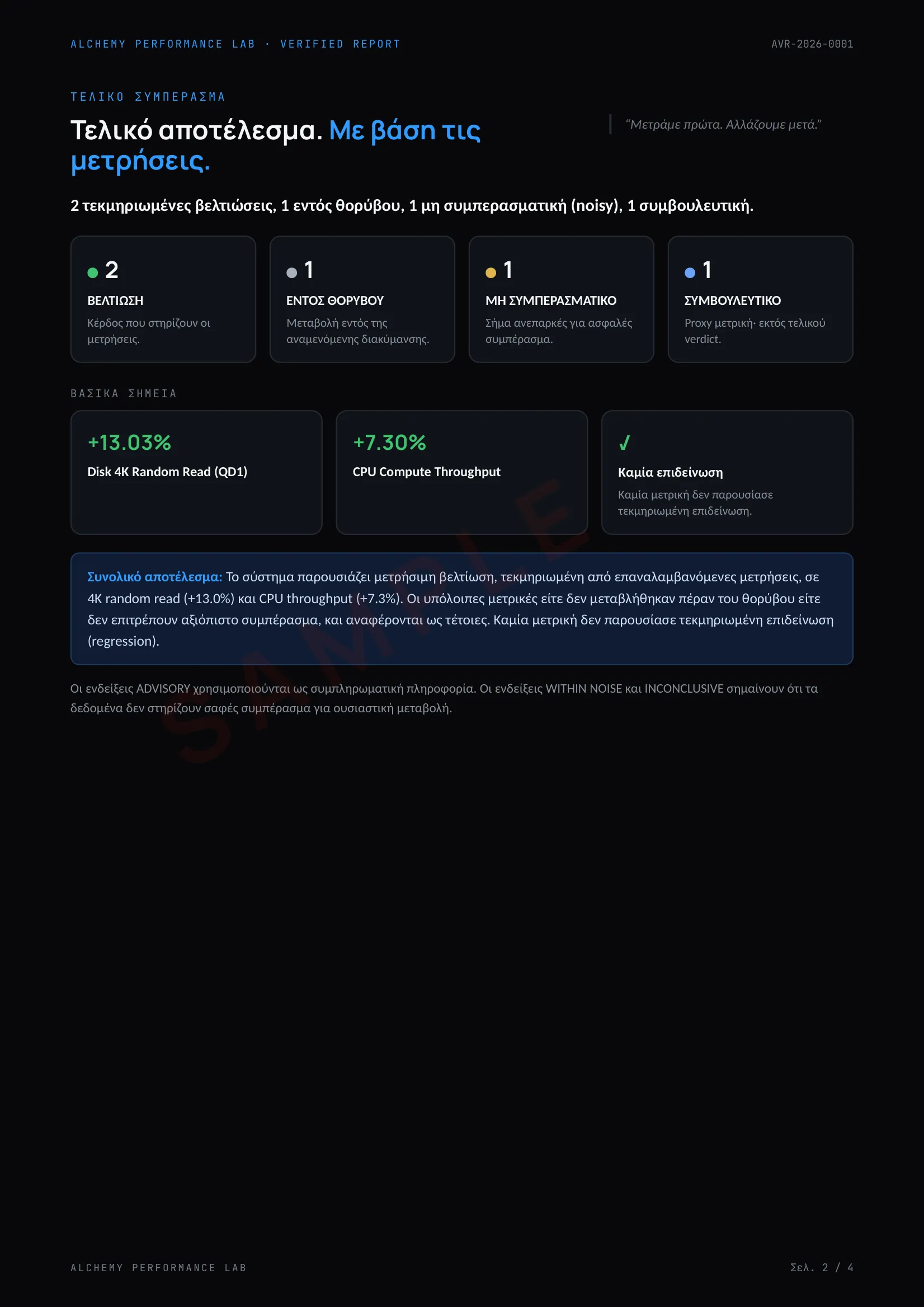Screen dimensions: 924x1307
Task: Click the yellow dot in ΜΗ ΣΥΜΠΕΡΑΣΜΑΤΙΚΟ card
Action: coord(491,272)
